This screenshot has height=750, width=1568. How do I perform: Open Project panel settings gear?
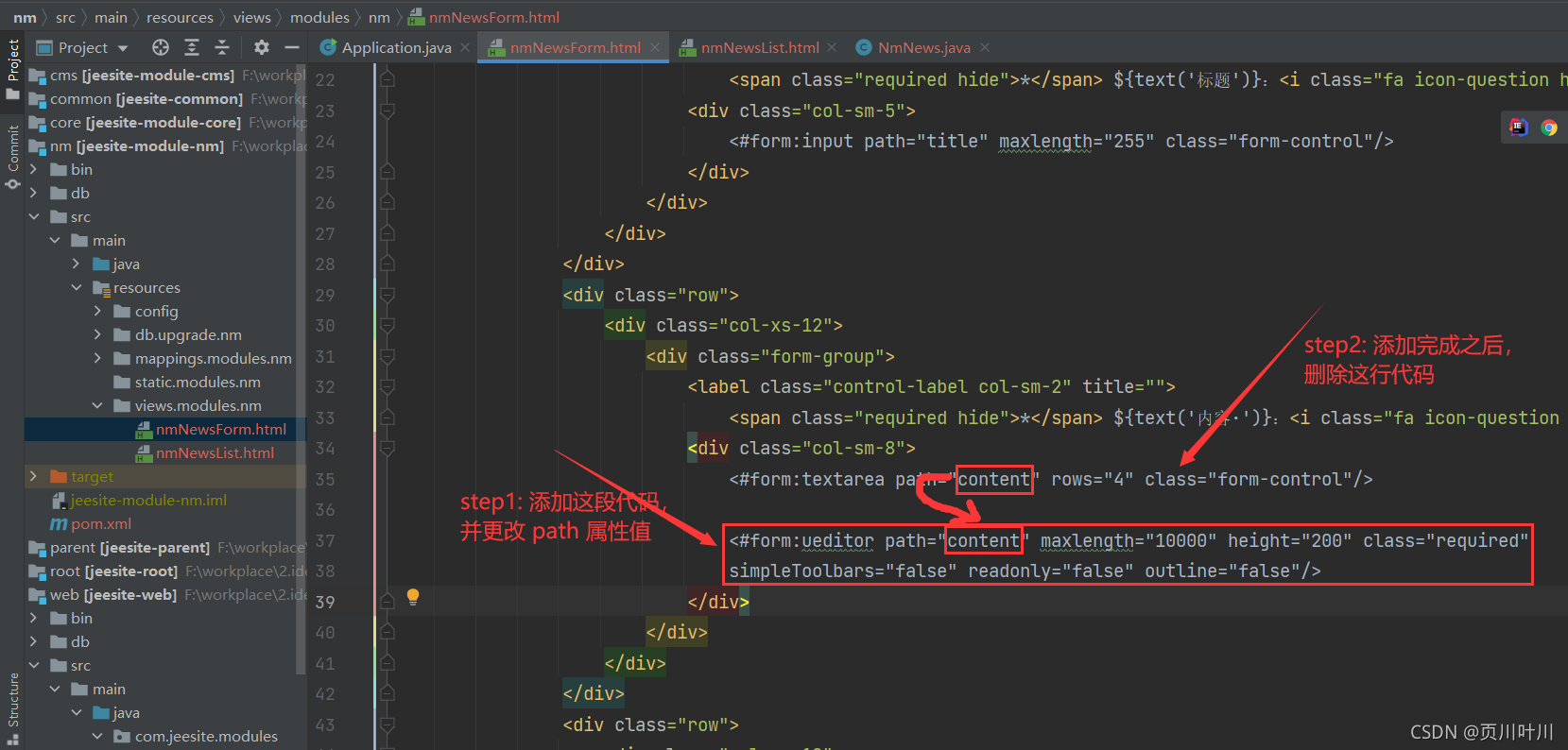coord(262,47)
